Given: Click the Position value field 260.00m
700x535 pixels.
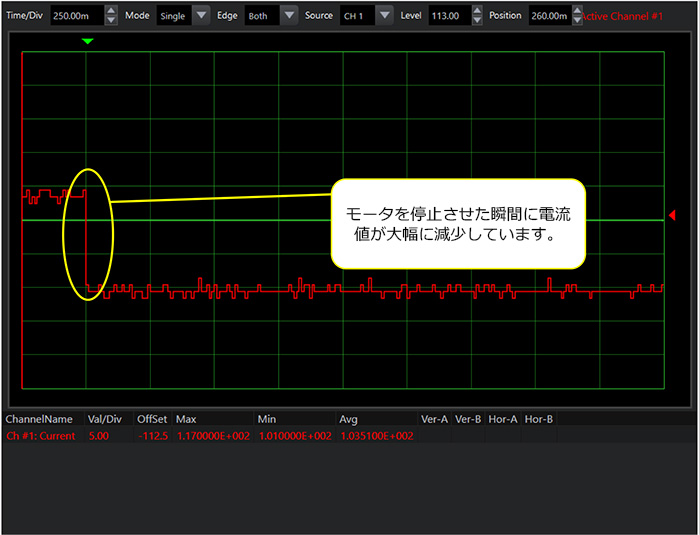Looking at the screenshot, I should tap(550, 16).
